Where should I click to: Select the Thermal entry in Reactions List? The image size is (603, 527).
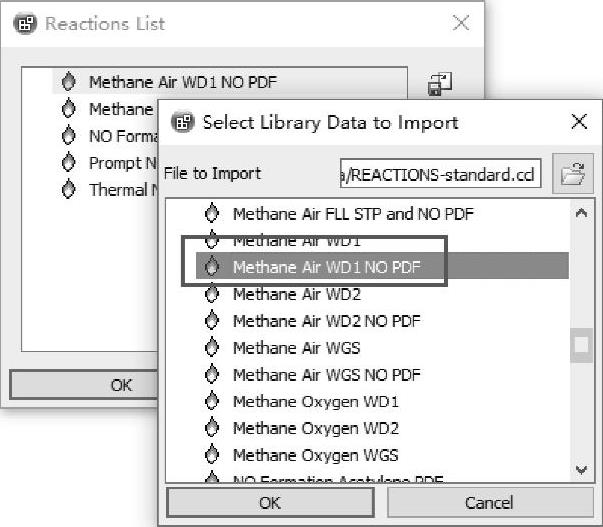pos(123,190)
